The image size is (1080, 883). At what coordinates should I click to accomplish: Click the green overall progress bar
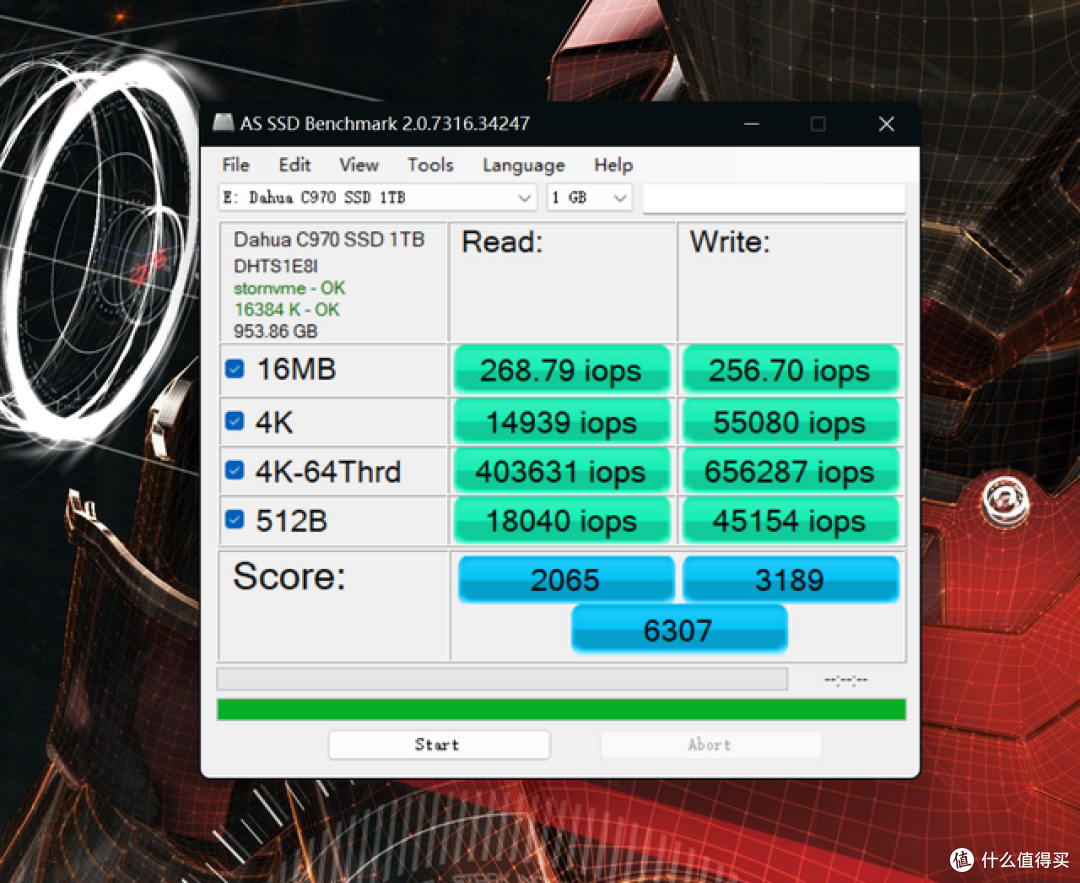click(x=561, y=709)
